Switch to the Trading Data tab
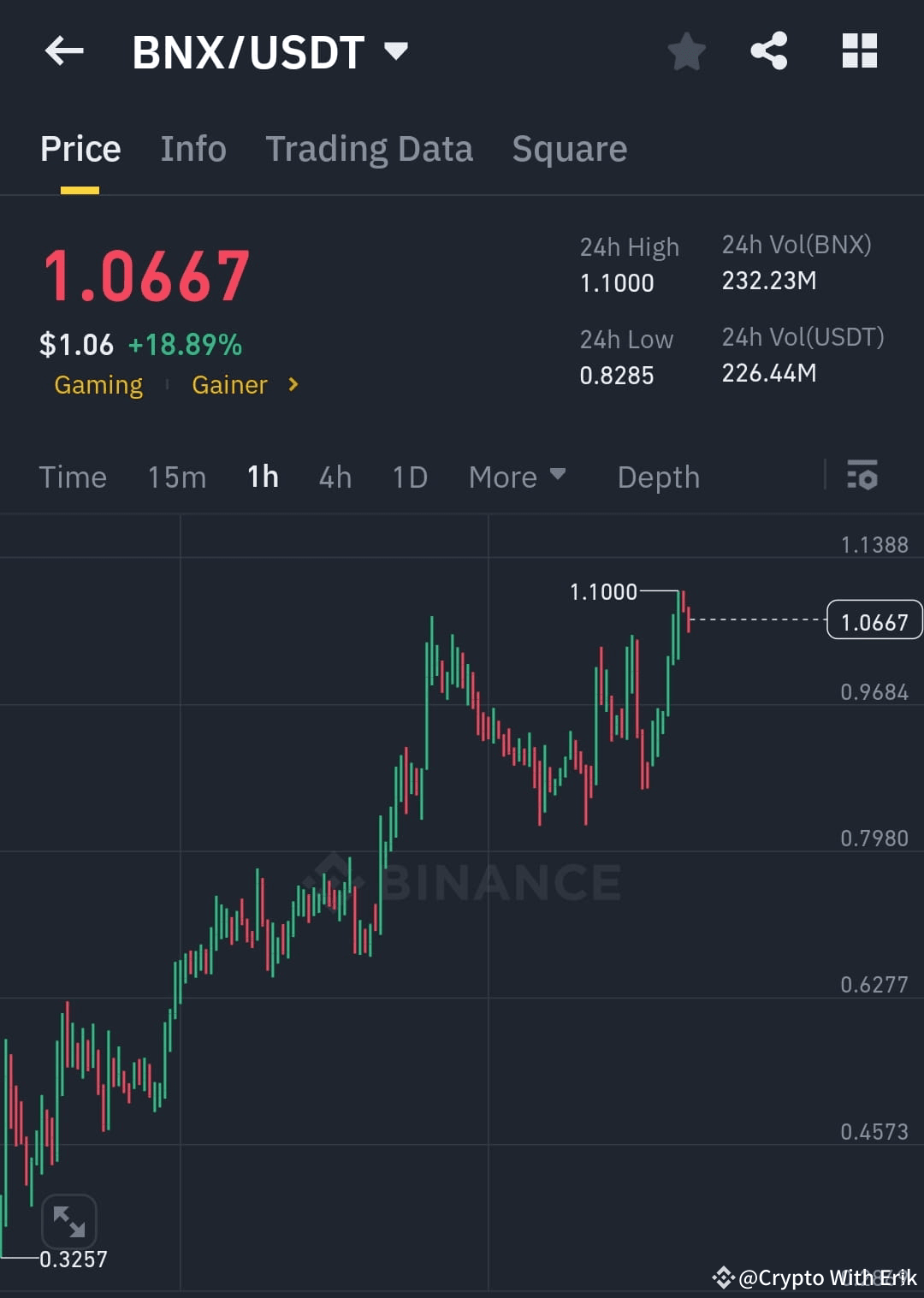The image size is (924, 1298). point(370,147)
